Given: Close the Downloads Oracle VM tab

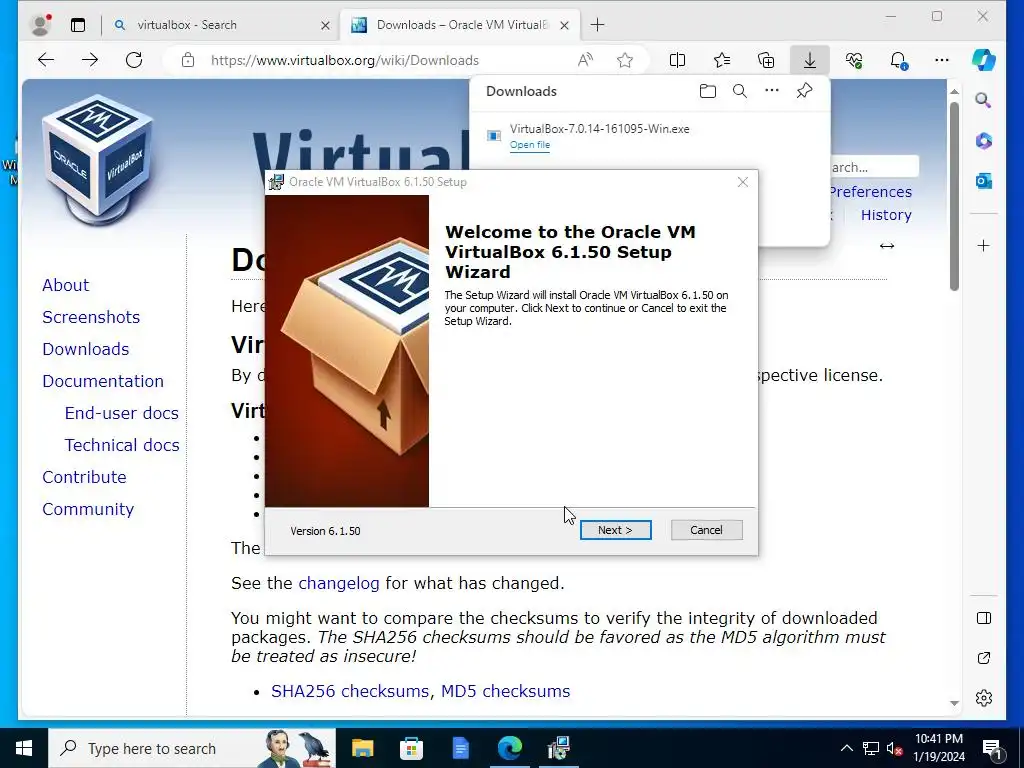Looking at the screenshot, I should [x=565, y=25].
